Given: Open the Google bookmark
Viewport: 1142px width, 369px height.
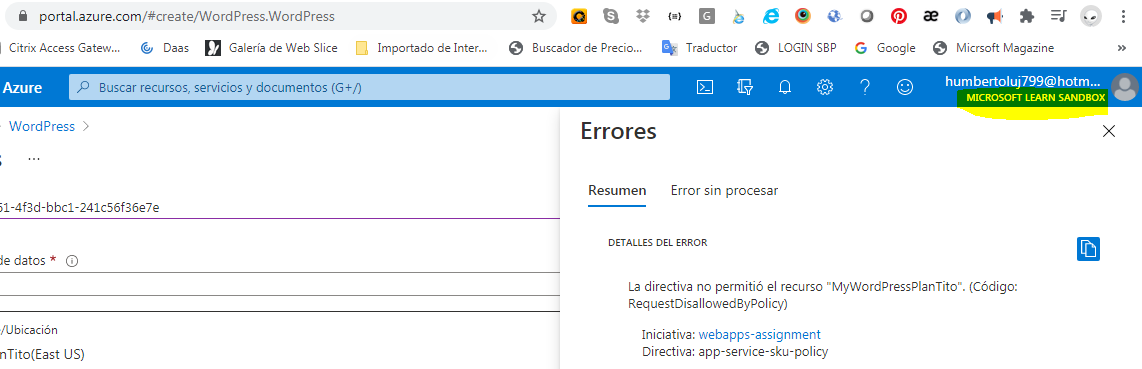Looking at the screenshot, I should click(x=885, y=48).
